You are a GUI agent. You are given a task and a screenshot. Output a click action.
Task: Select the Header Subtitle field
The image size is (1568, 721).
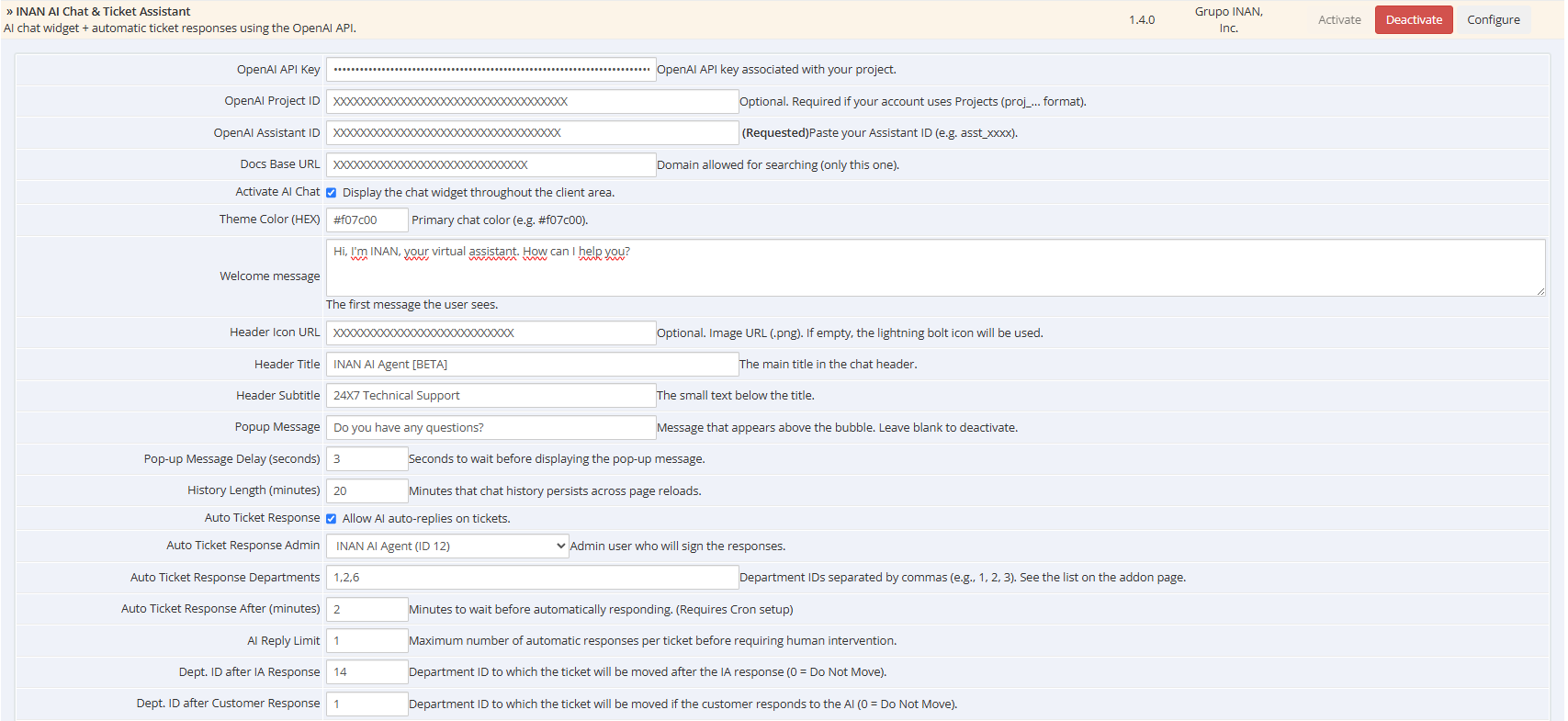pos(491,396)
